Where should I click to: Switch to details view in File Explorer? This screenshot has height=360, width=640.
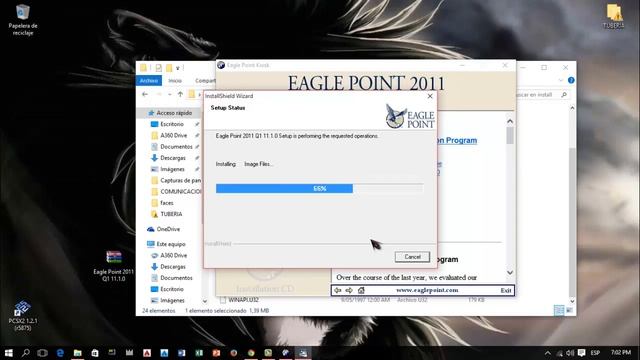click(559, 310)
